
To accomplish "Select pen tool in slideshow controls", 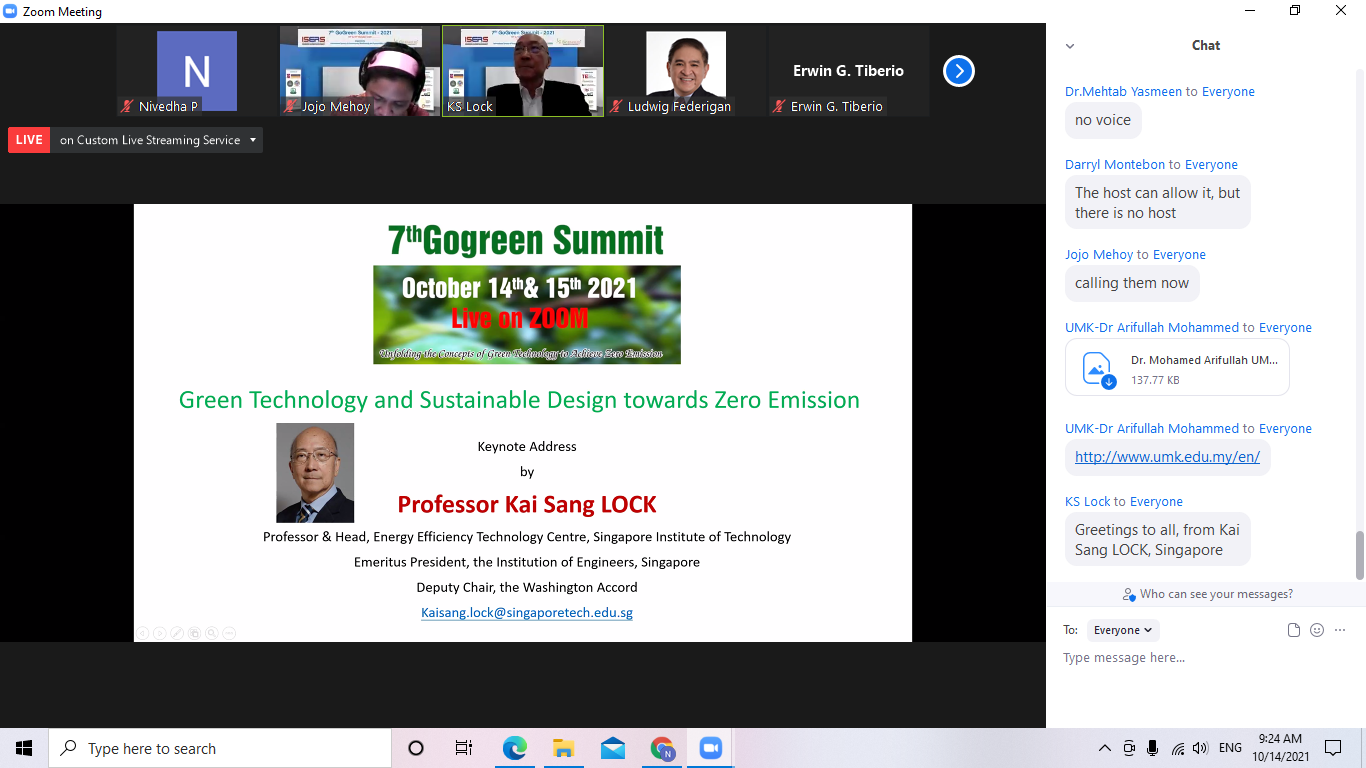I will (177, 632).
